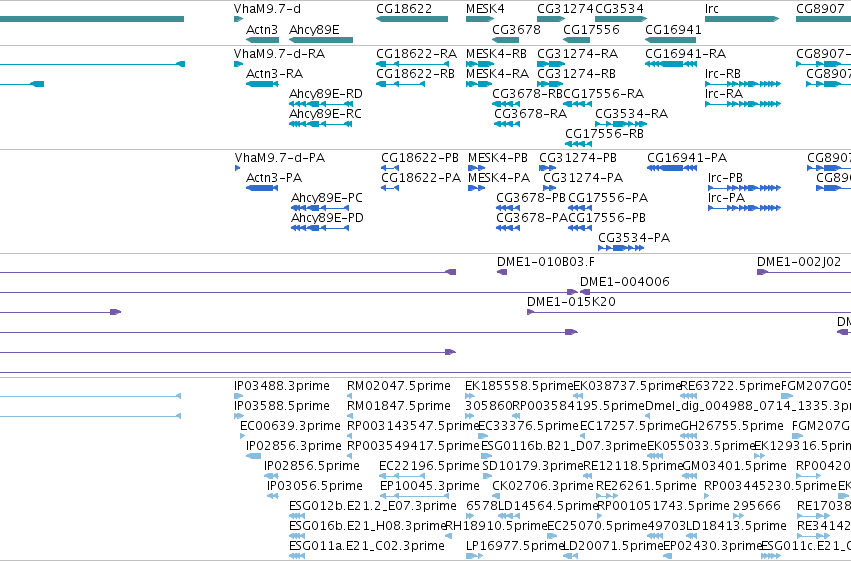Select the RM01847.5prime EST label
The height and width of the screenshot is (561, 851).
point(399,406)
